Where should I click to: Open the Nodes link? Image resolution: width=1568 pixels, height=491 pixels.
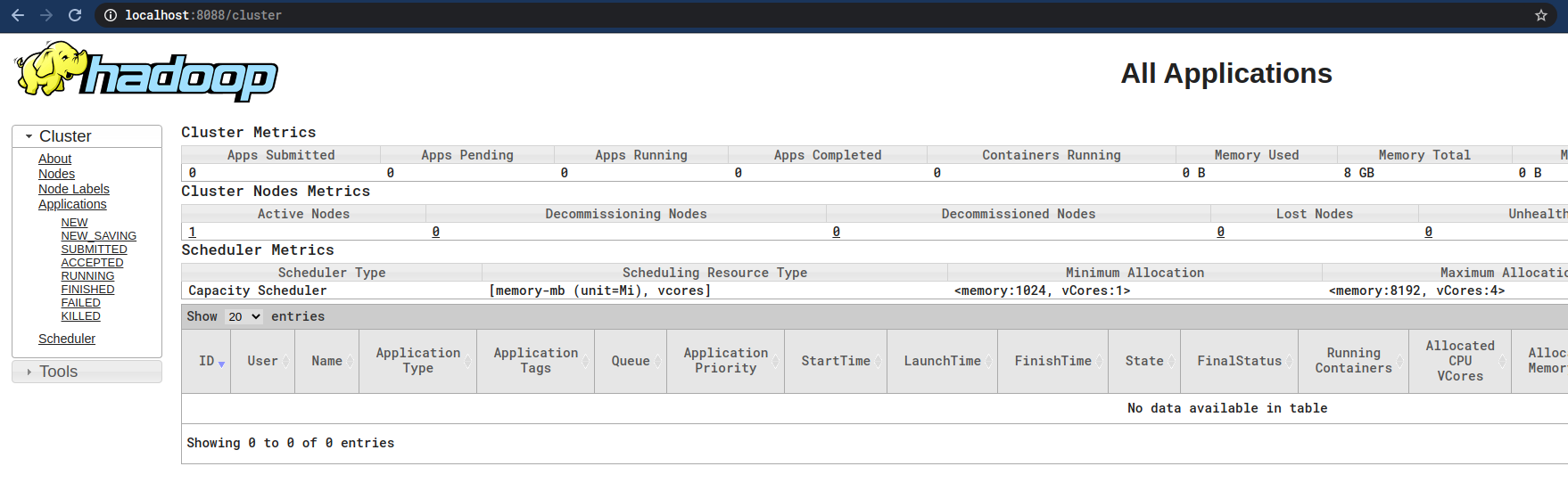coord(56,174)
